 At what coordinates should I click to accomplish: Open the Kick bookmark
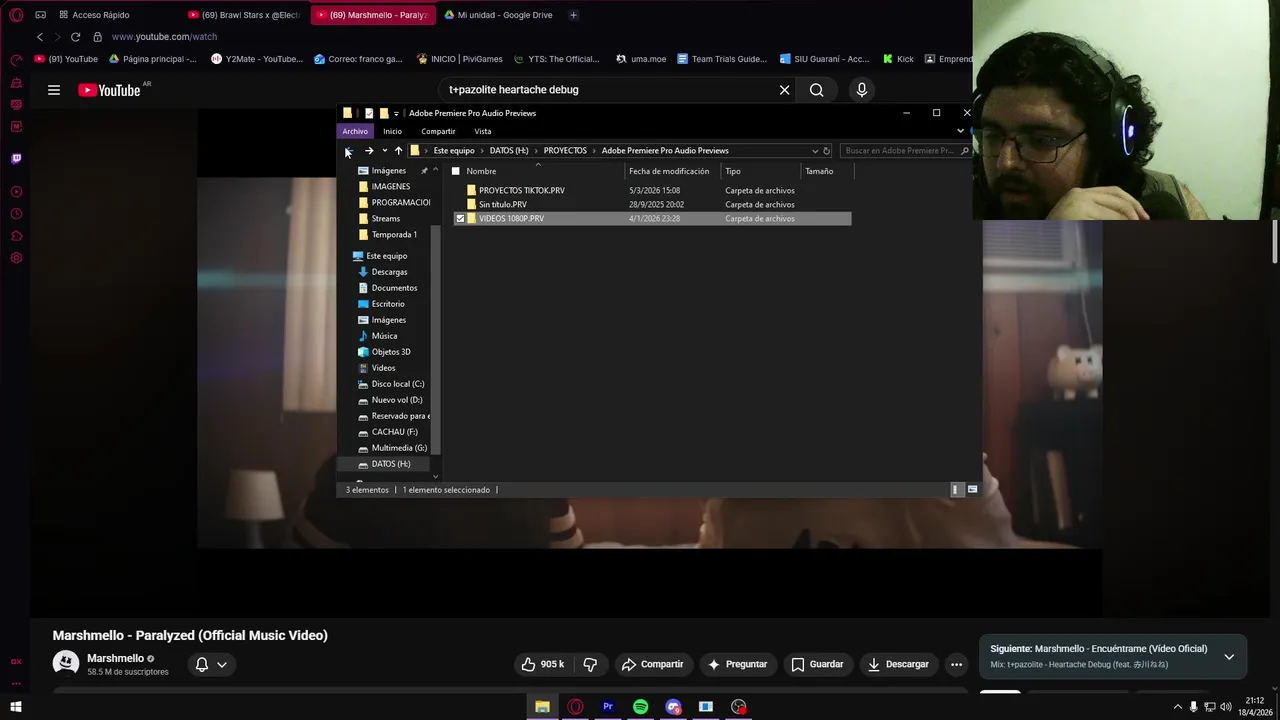point(898,59)
